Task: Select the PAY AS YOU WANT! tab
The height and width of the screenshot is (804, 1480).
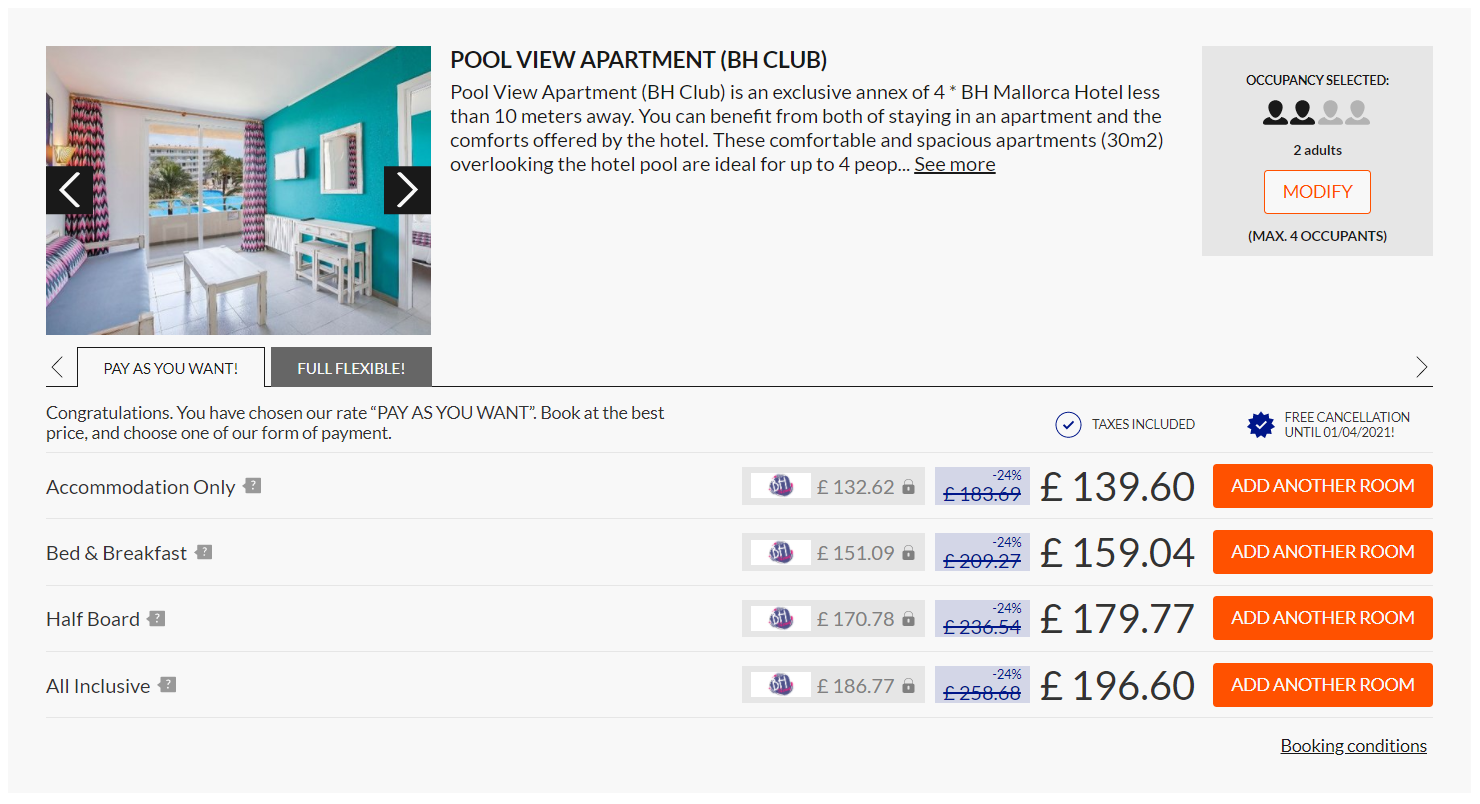Action: 171,367
